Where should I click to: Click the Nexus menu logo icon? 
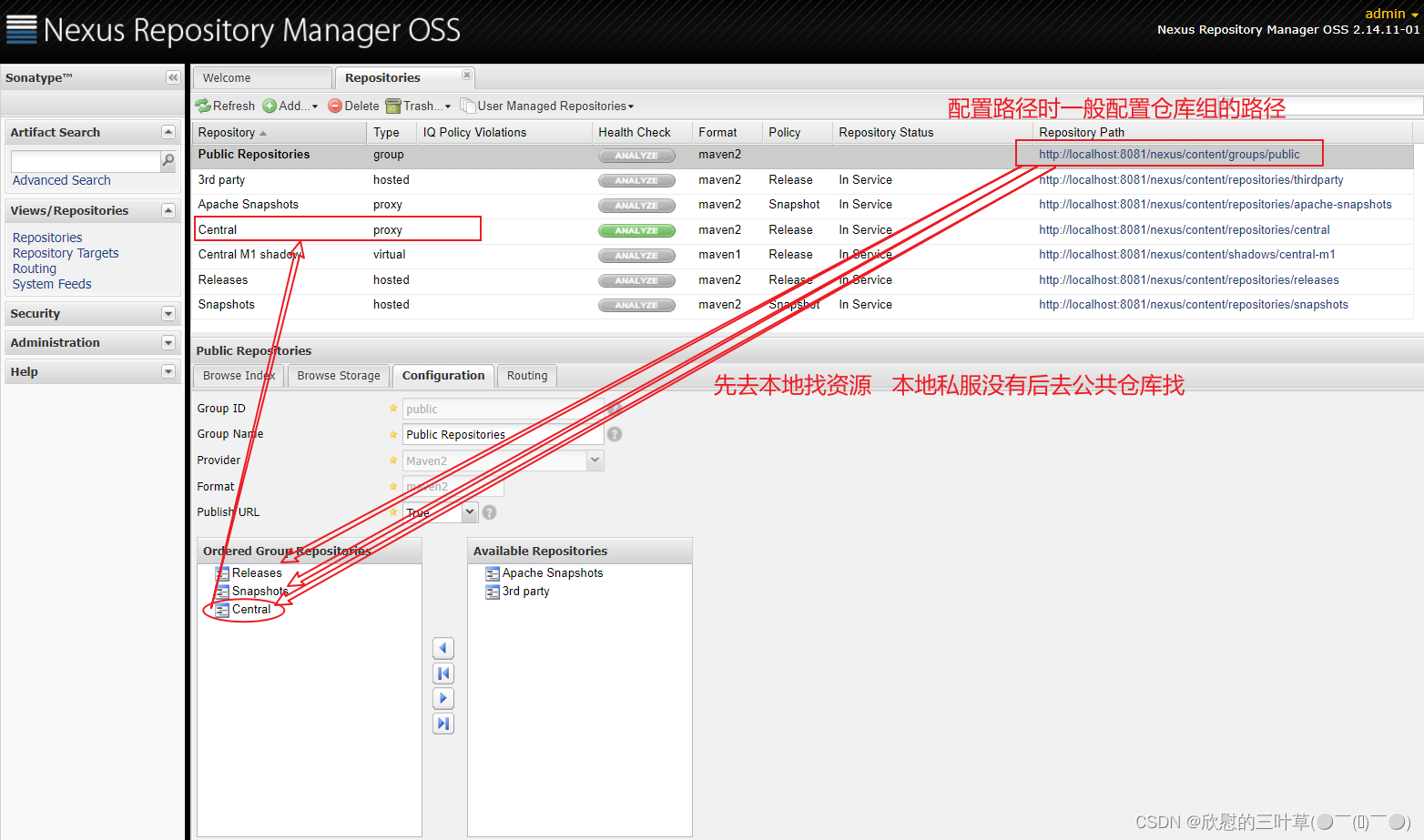click(x=22, y=29)
